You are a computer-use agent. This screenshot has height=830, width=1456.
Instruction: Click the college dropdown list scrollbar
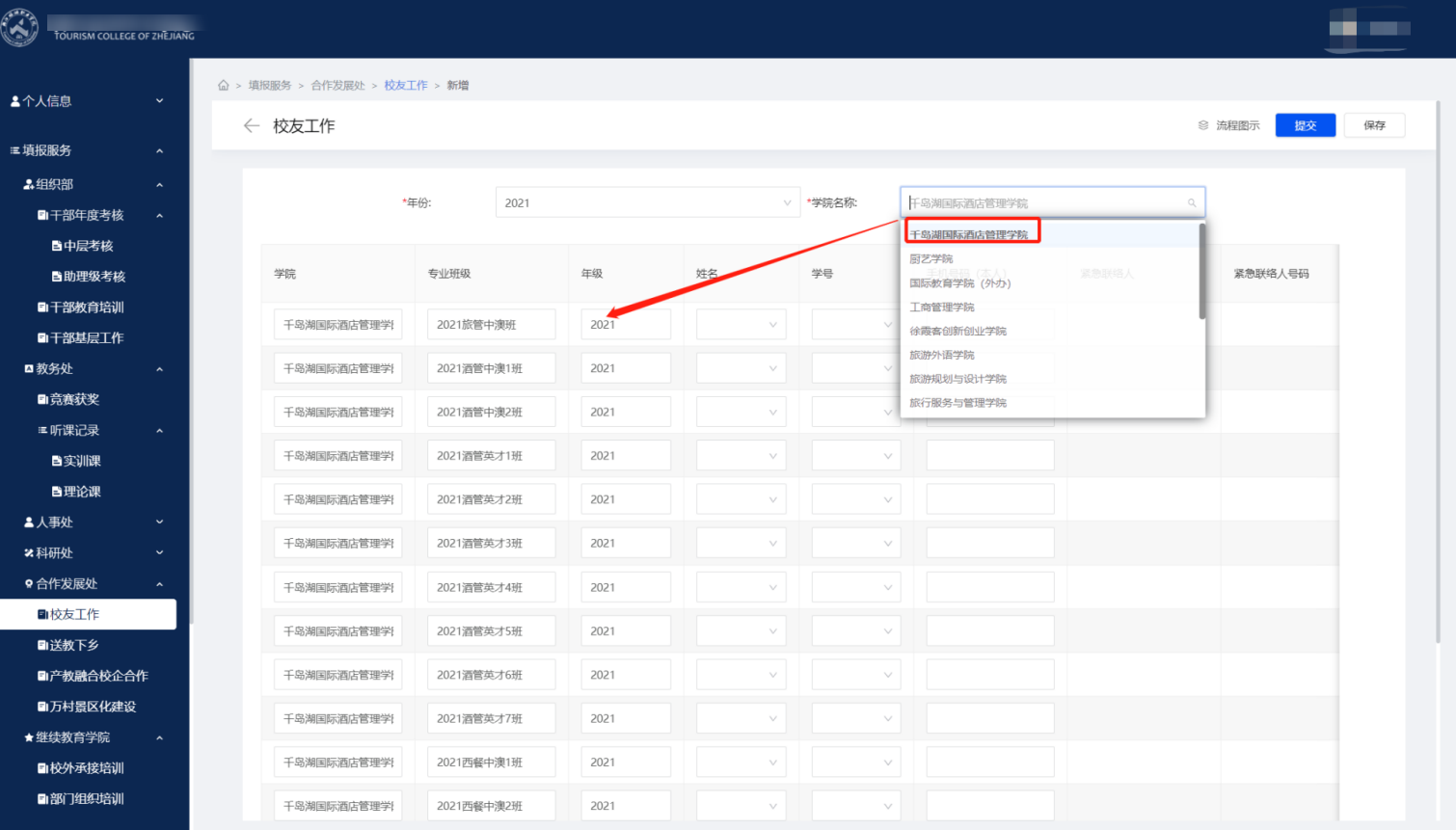tap(1201, 271)
